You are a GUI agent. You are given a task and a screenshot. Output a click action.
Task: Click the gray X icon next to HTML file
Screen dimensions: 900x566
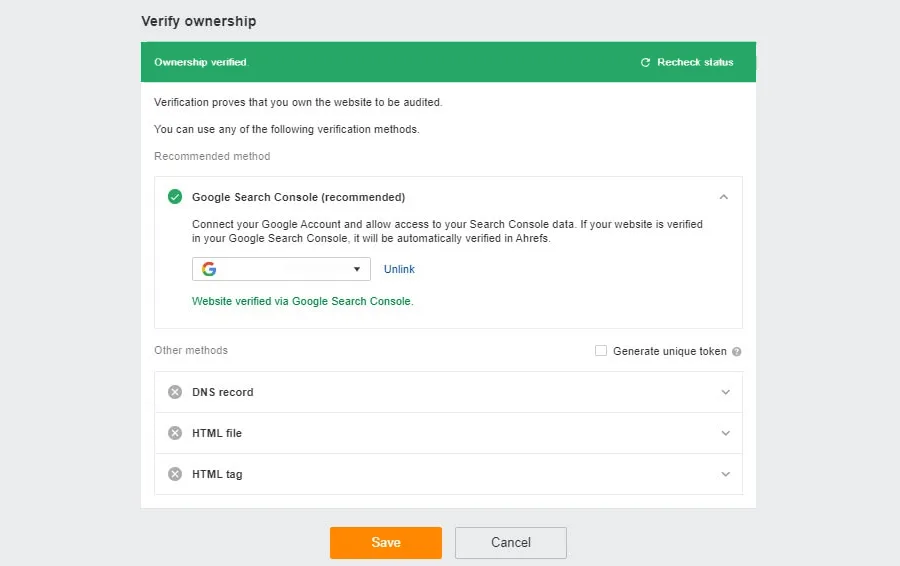(x=175, y=433)
